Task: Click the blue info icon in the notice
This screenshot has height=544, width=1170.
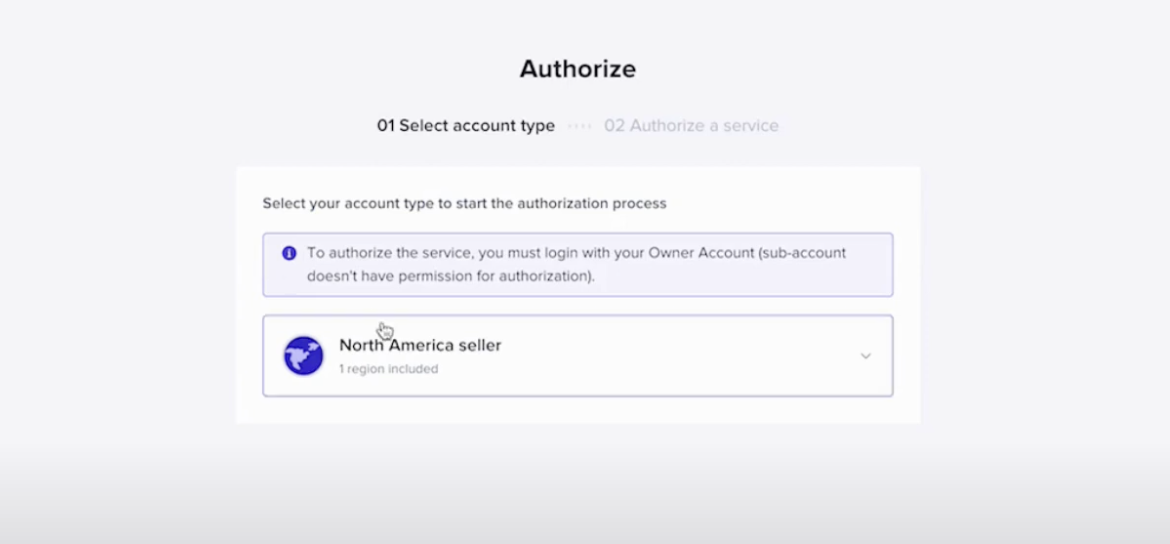Action: [x=289, y=253]
